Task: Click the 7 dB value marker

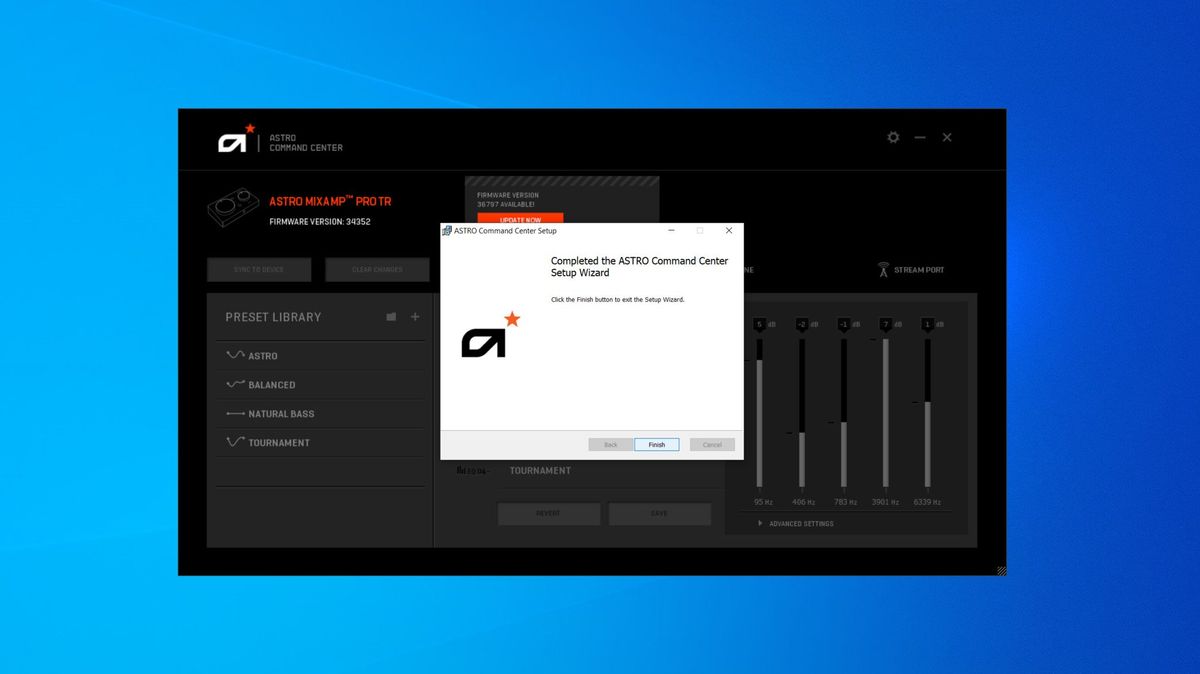Action: (885, 324)
